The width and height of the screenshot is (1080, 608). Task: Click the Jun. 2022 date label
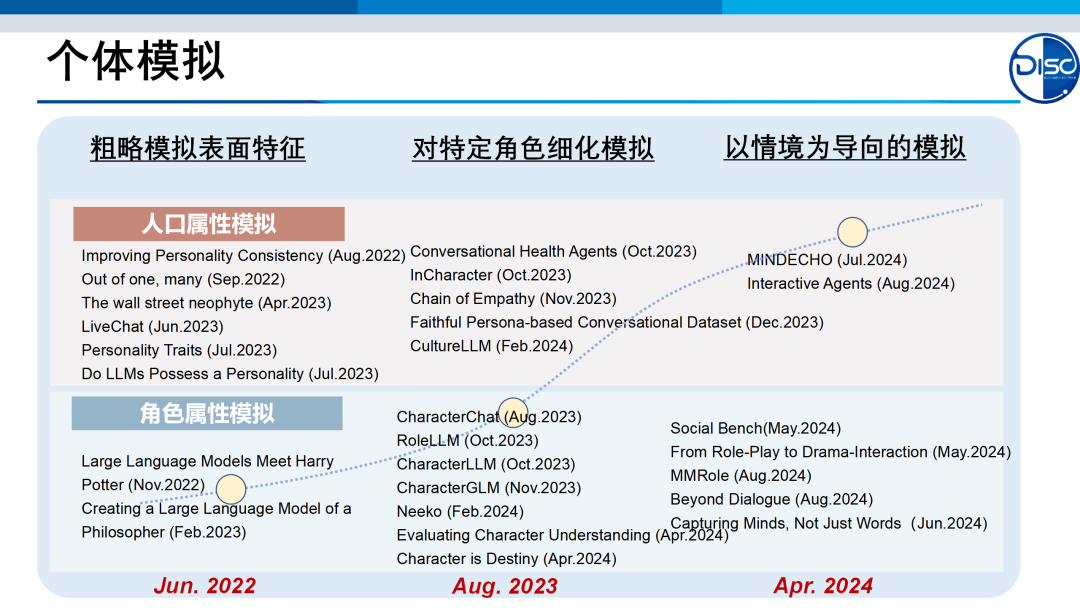[205, 586]
